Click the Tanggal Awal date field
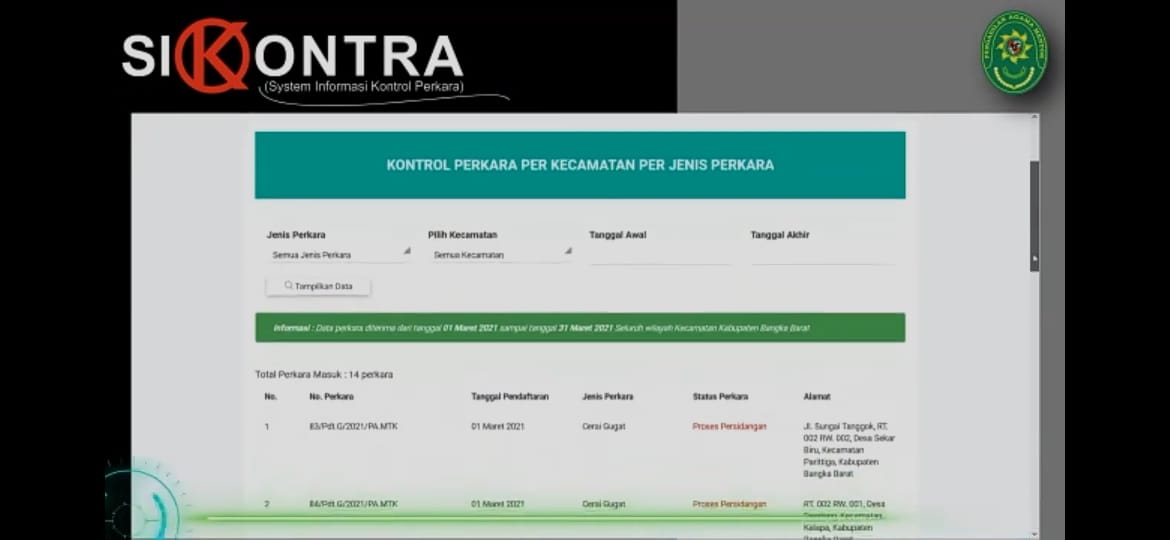Image resolution: width=1170 pixels, height=540 pixels. tap(661, 254)
